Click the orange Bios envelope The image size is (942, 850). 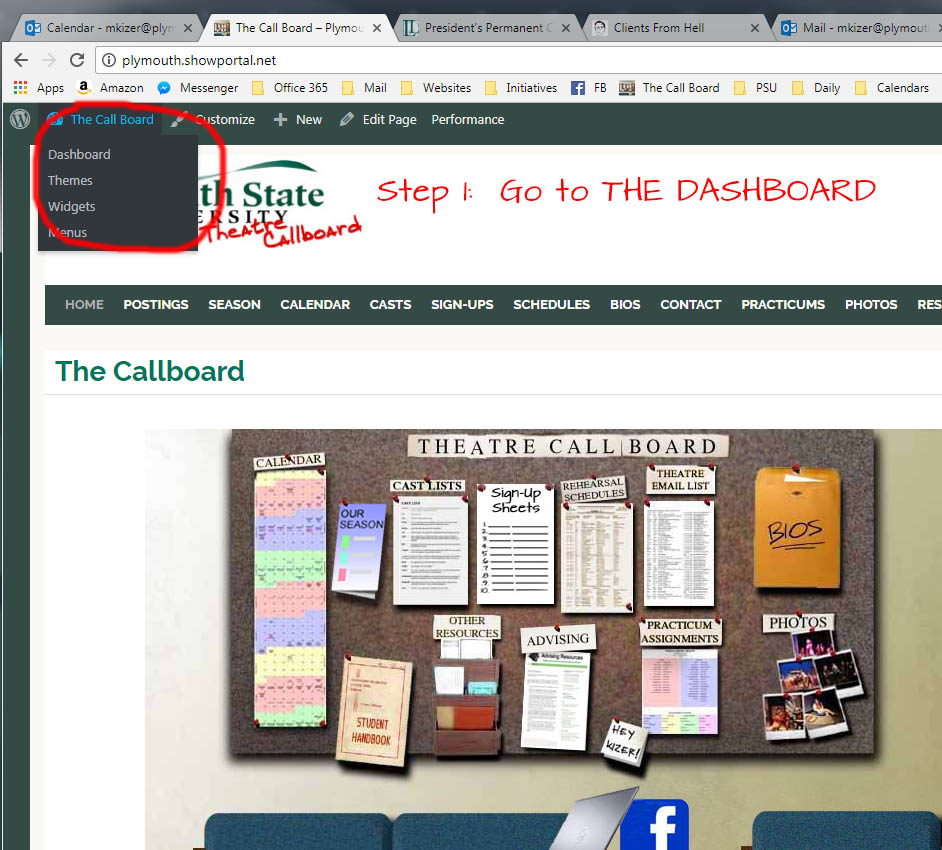point(797,527)
